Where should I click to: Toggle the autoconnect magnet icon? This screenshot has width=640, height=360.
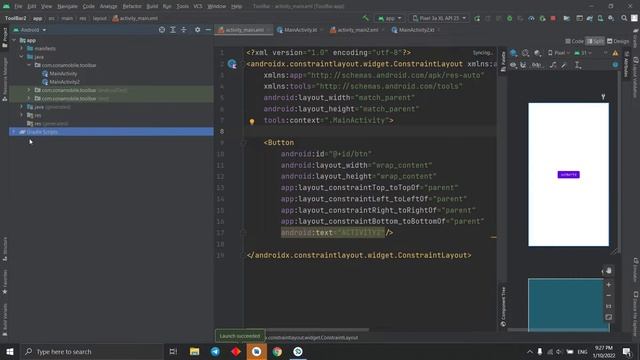click(523, 65)
